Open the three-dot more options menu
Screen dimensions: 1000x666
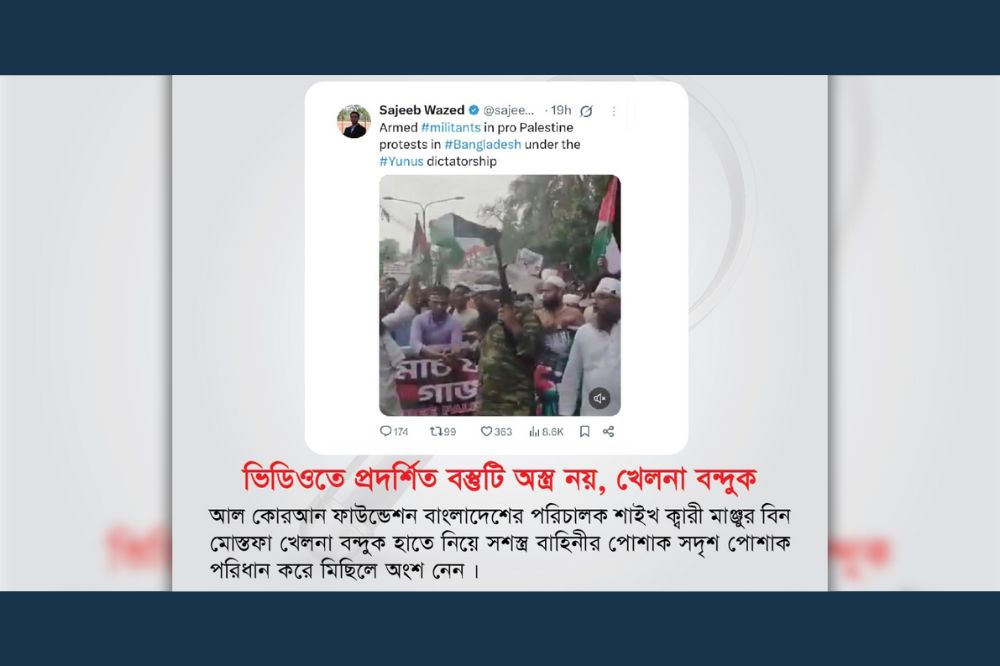click(x=614, y=111)
